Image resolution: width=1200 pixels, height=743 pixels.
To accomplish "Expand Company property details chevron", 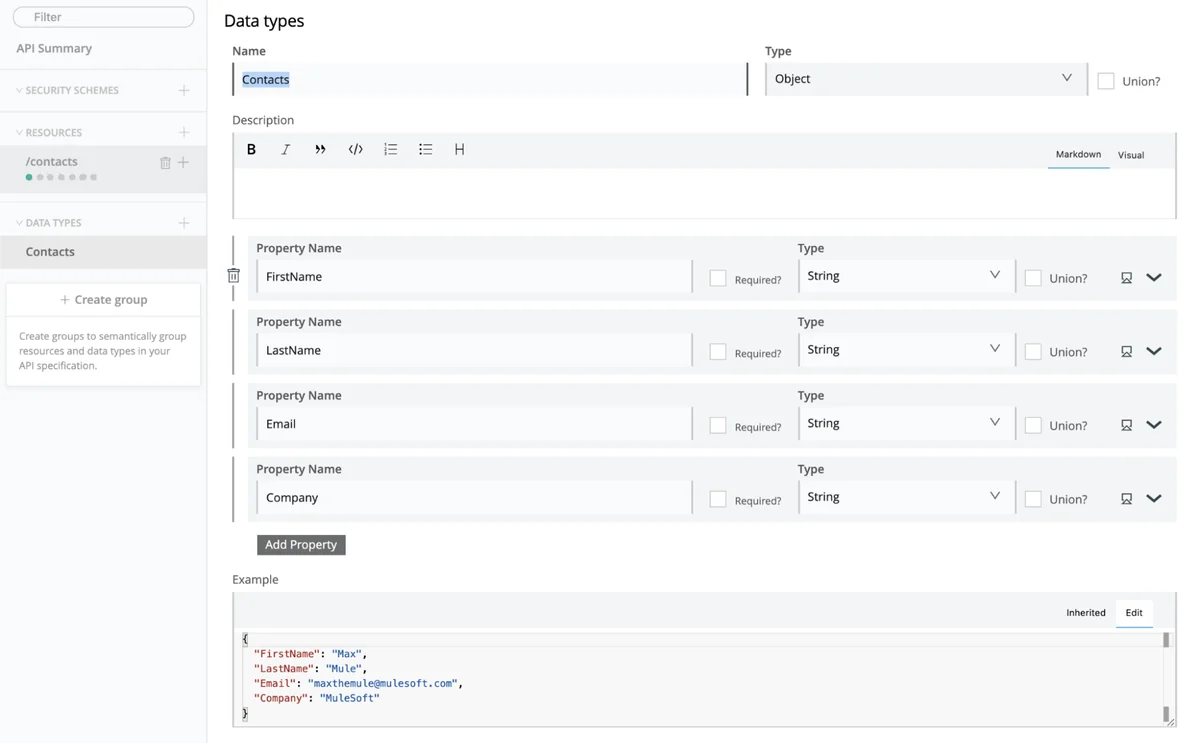I will [x=1154, y=499].
